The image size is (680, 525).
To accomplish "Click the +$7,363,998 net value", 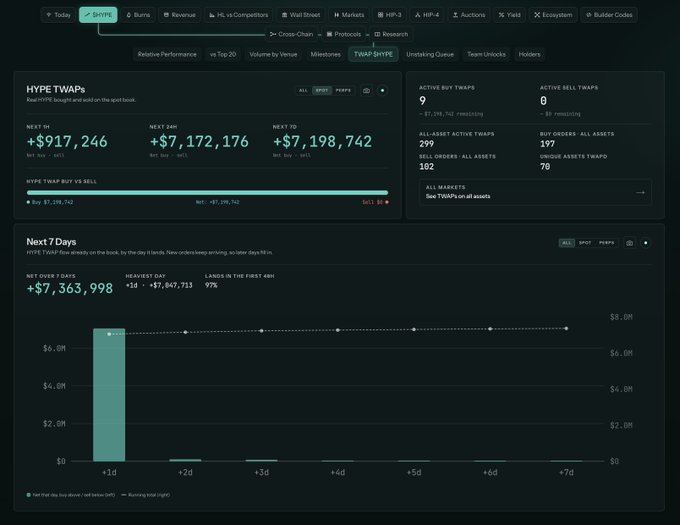I will click(70, 288).
